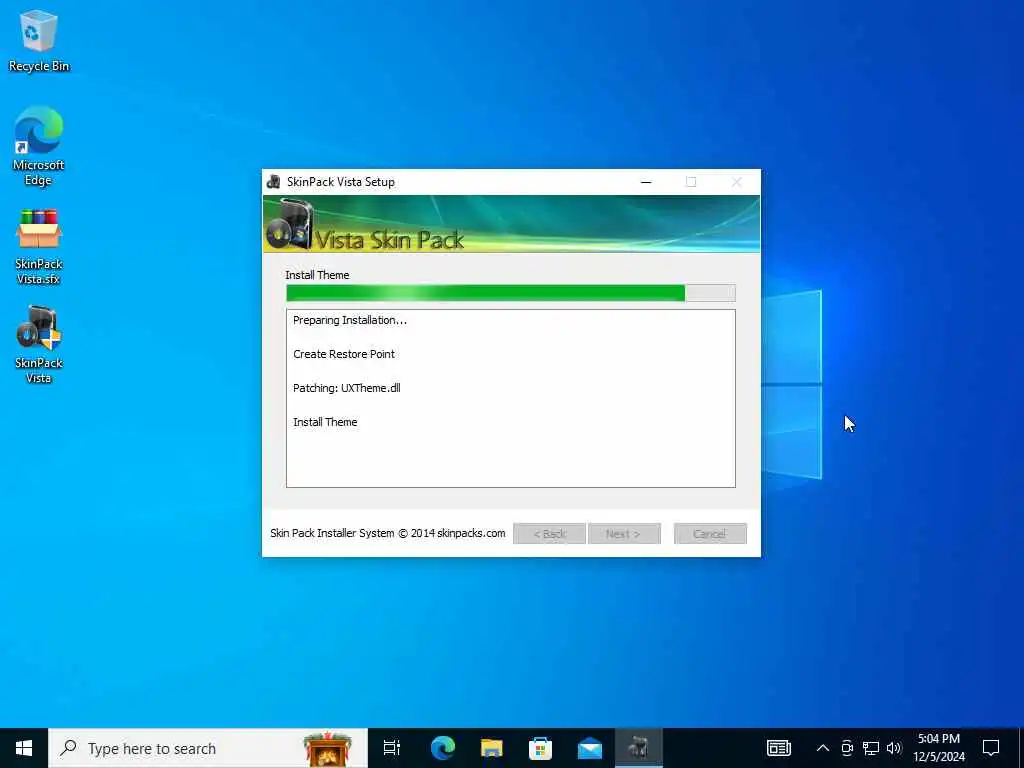Open Microsoft Store from the taskbar
1024x768 pixels.
(540, 748)
